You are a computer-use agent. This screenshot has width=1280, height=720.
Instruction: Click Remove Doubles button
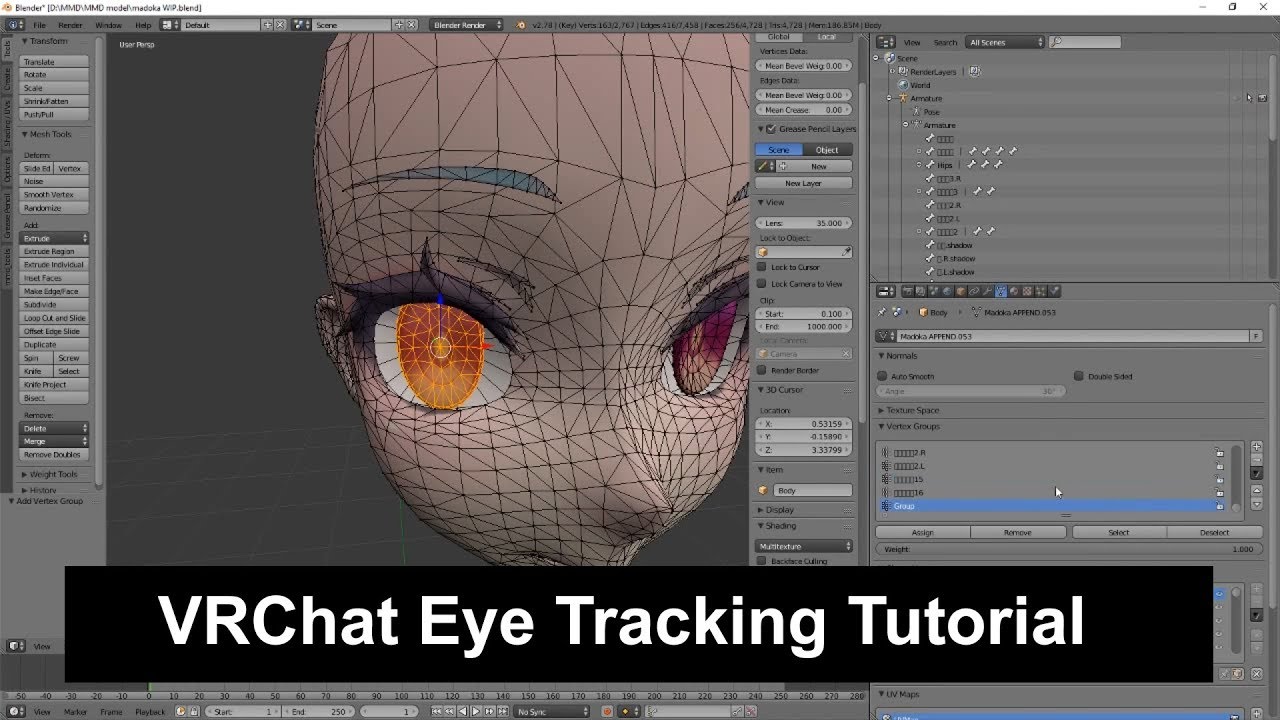55,454
